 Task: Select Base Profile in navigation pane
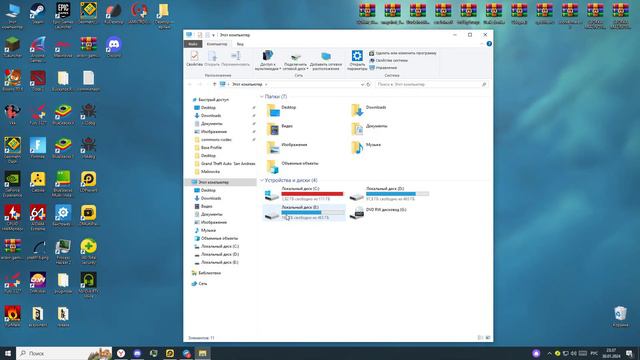(211, 147)
